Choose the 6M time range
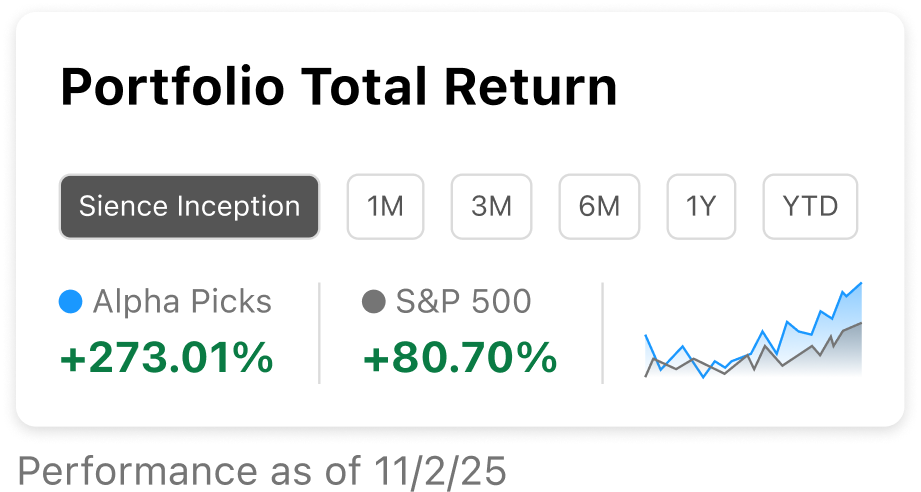This screenshot has height=492, width=921. coord(599,207)
